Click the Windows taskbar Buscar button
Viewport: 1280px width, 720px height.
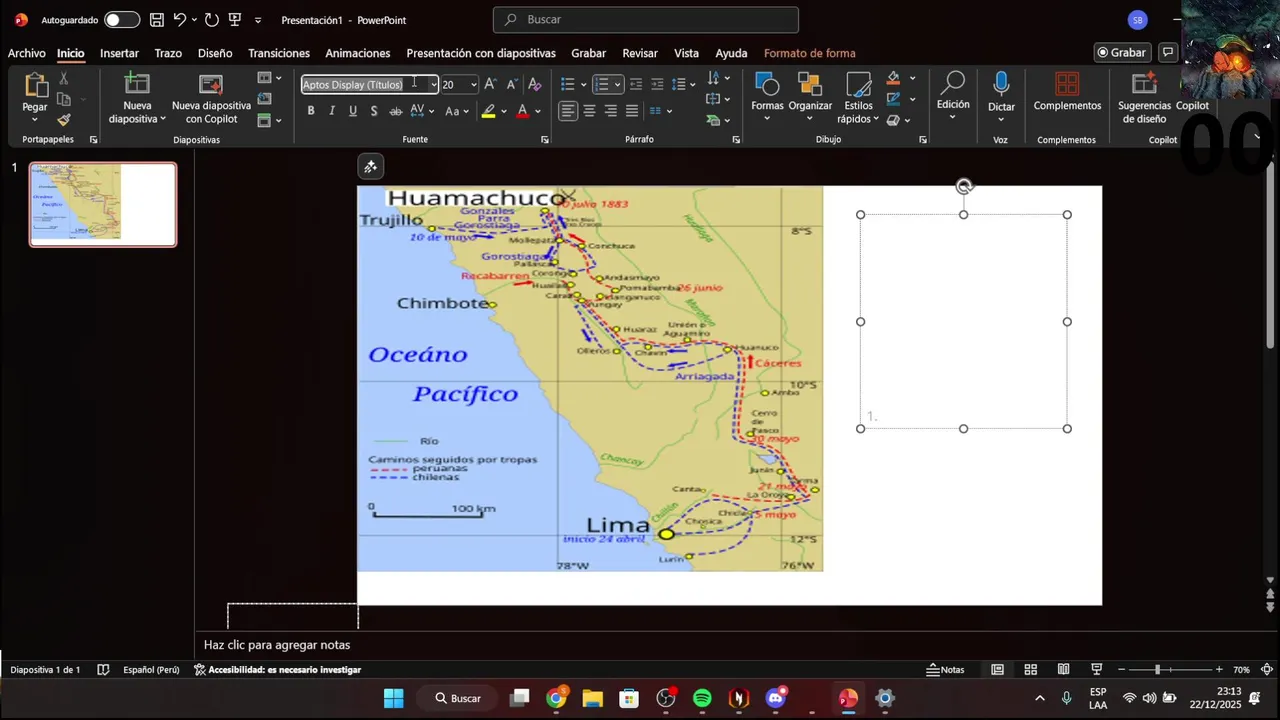(x=458, y=698)
